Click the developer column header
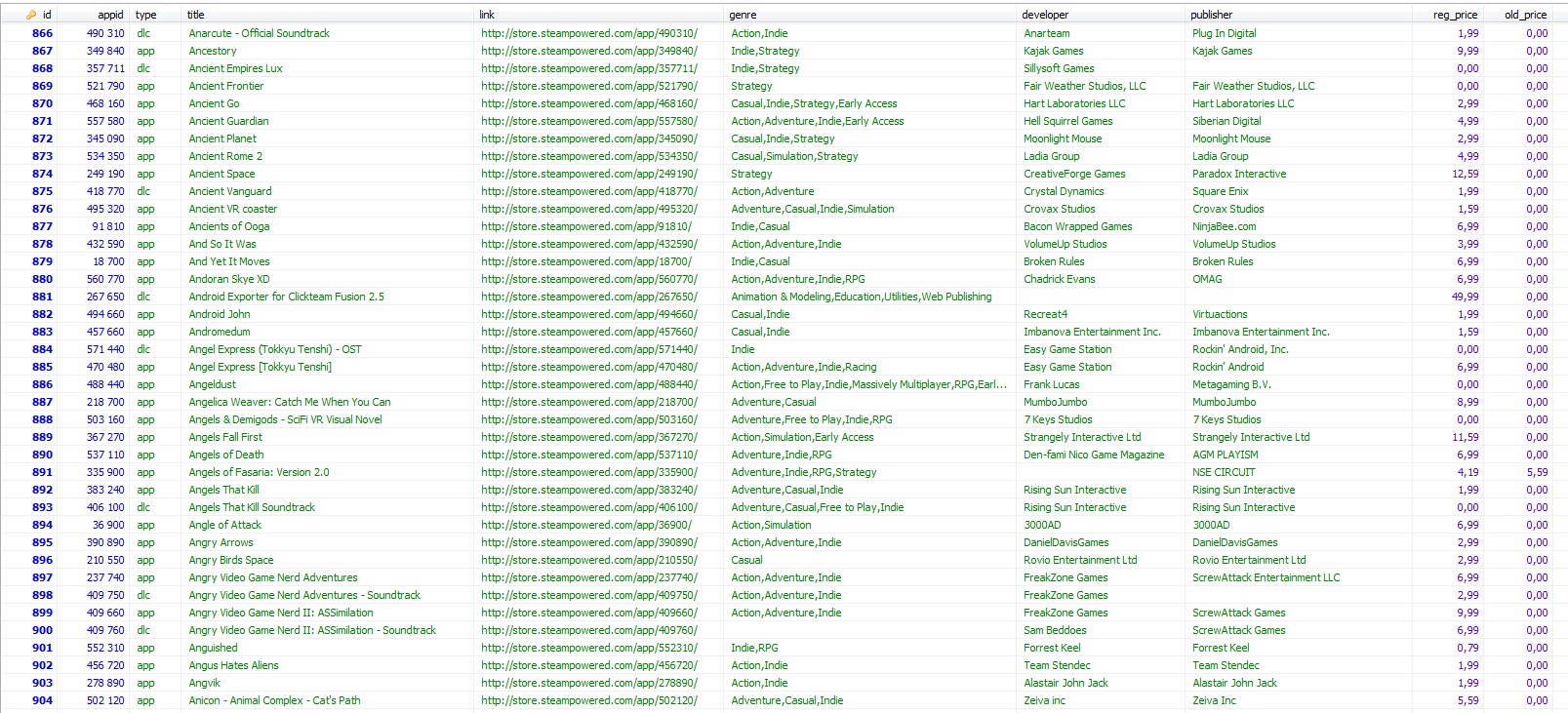Viewport: 1568px width, 713px height. (x=1045, y=15)
